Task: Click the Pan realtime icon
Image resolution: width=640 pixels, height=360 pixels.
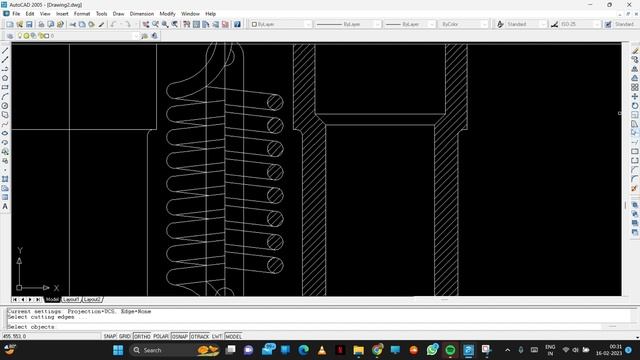Action: tap(146, 24)
